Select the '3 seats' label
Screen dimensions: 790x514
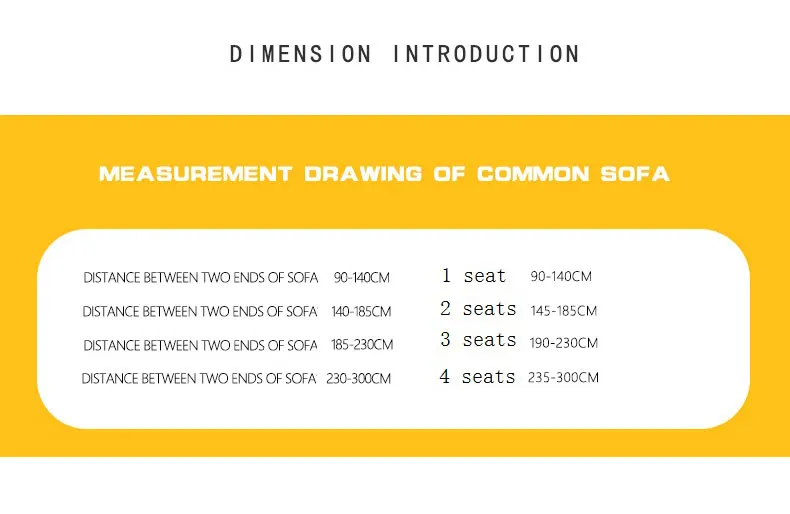point(478,341)
